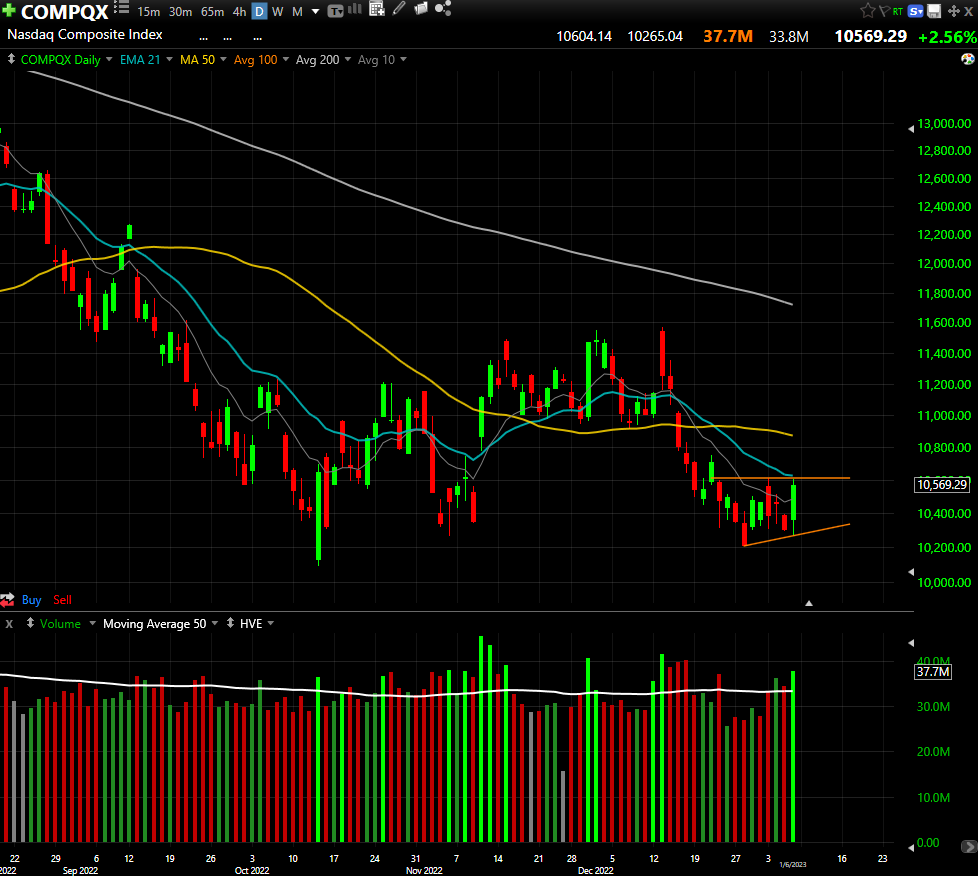
Task: Click the 1/6/2023 date marker on time axis
Action: click(793, 864)
